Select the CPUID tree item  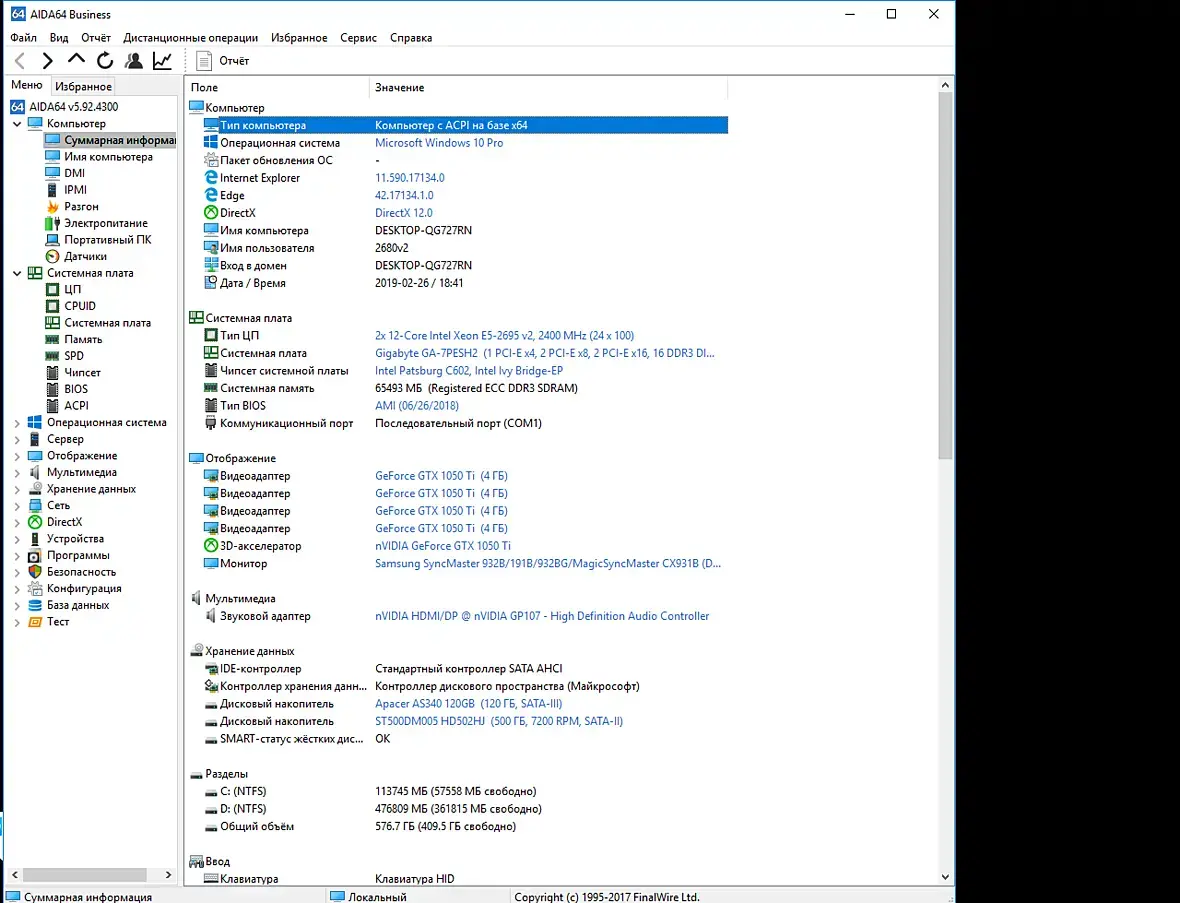point(80,306)
